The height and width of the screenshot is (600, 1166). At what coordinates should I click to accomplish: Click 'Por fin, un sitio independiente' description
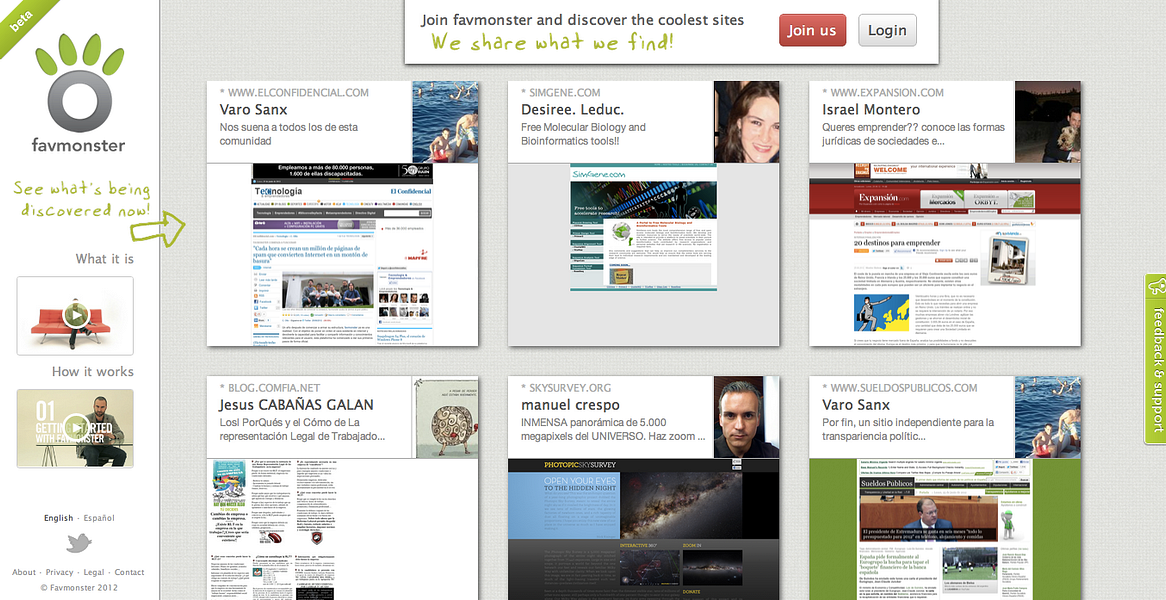pyautogui.click(x=908, y=429)
